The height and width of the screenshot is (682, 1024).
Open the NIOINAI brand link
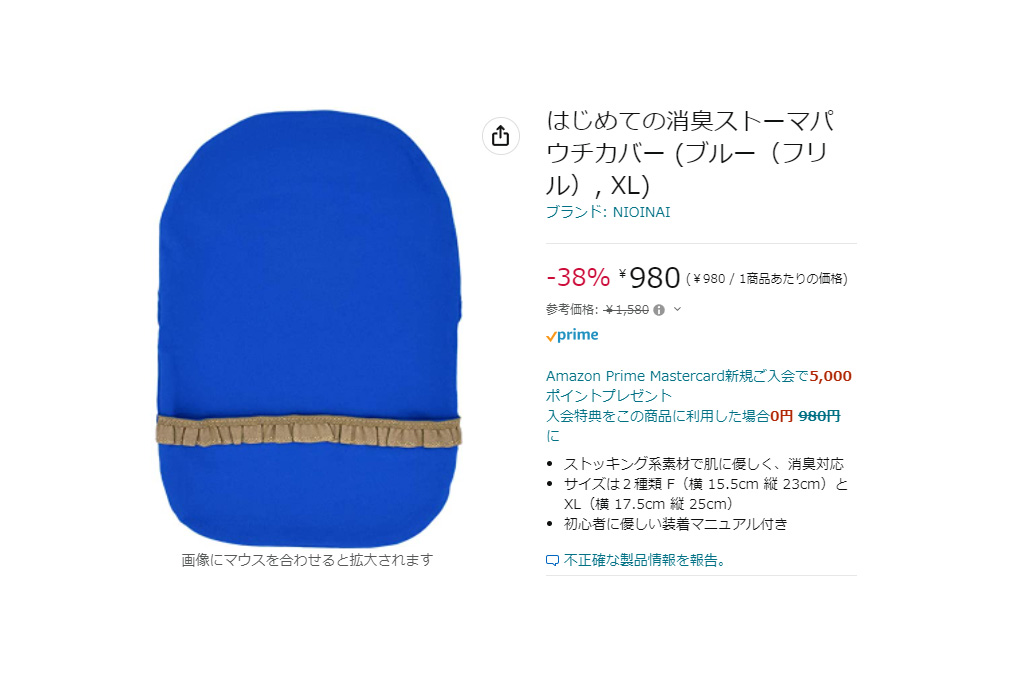pyautogui.click(x=608, y=212)
